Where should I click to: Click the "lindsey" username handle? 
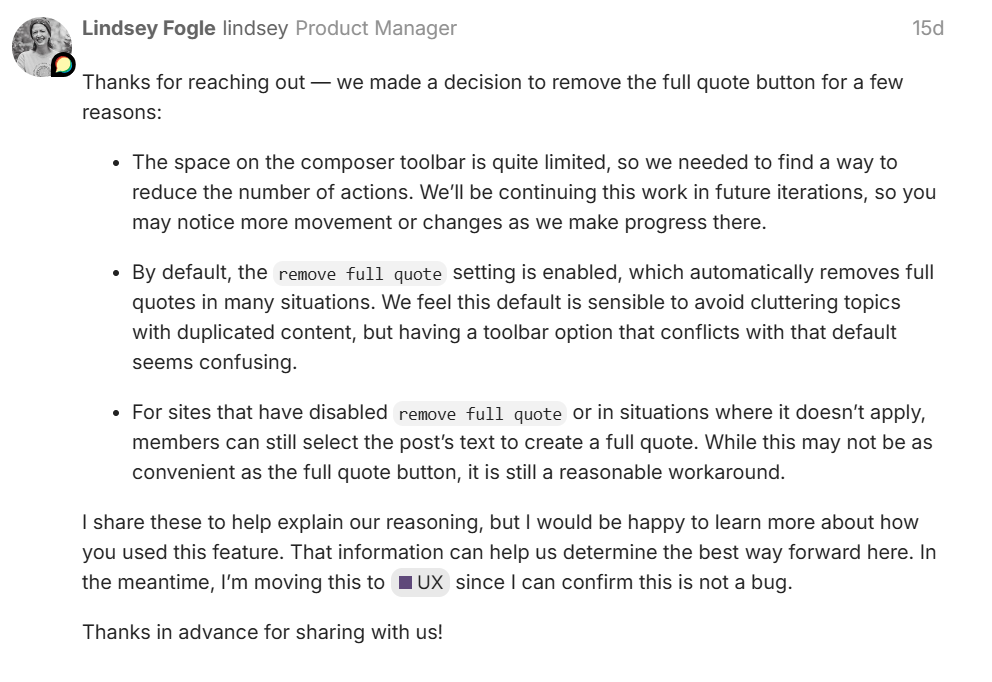tap(255, 28)
